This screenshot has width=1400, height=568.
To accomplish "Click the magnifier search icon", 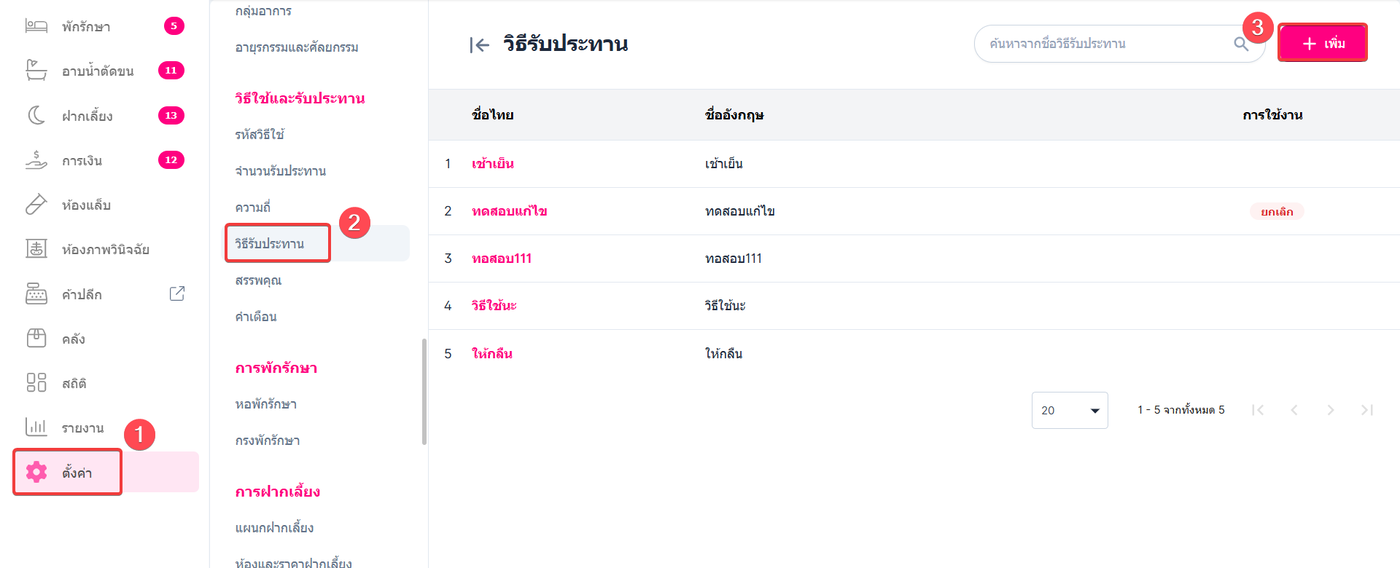I will pyautogui.click(x=1241, y=44).
